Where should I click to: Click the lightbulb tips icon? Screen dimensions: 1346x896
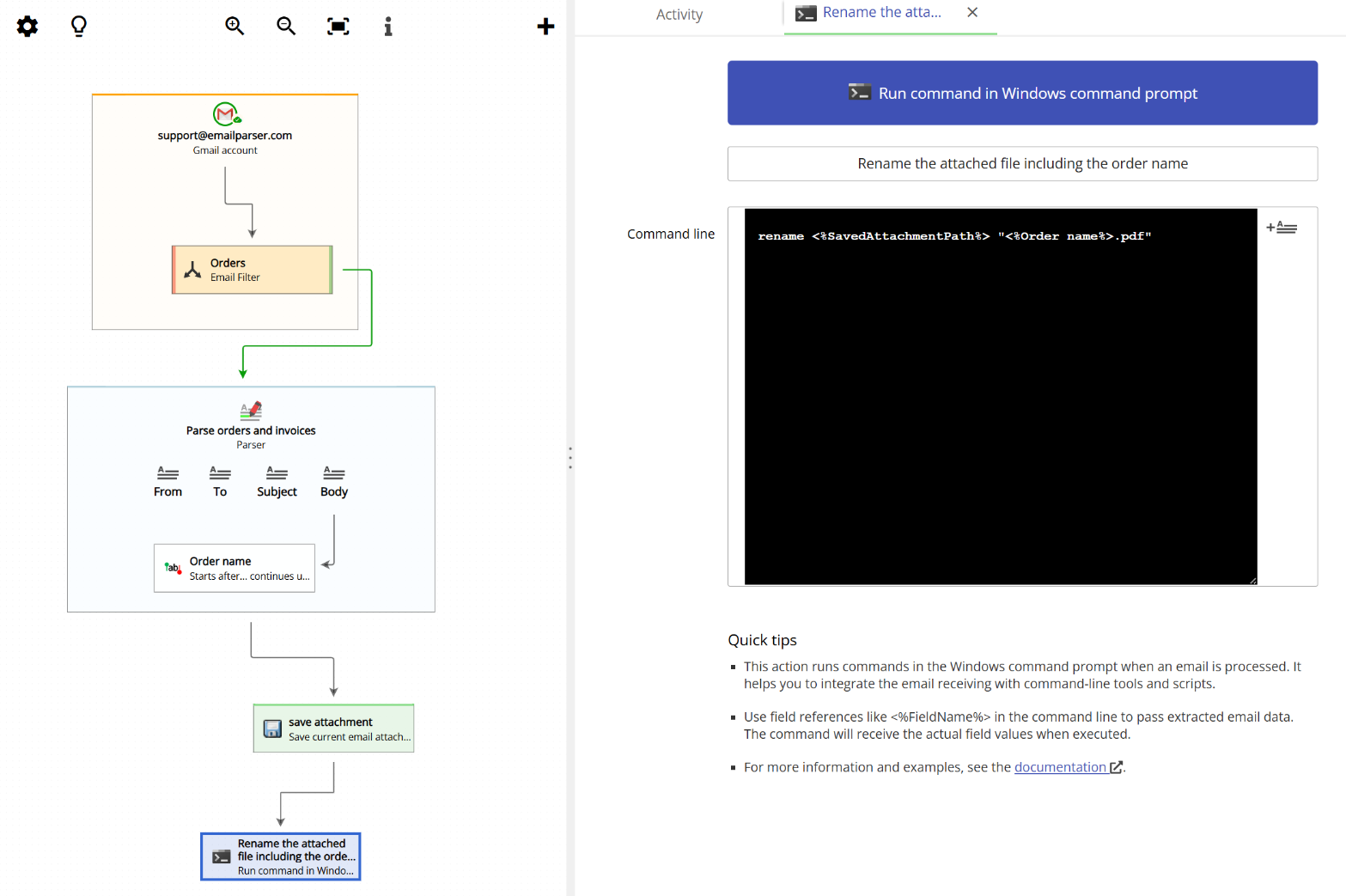(78, 26)
